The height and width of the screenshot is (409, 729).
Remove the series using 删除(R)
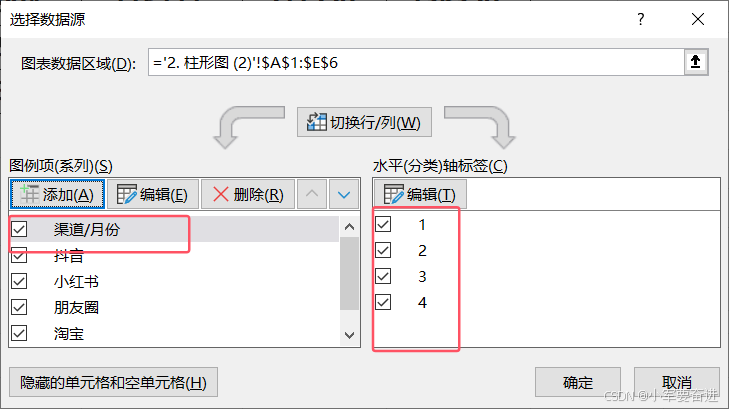tap(248, 194)
